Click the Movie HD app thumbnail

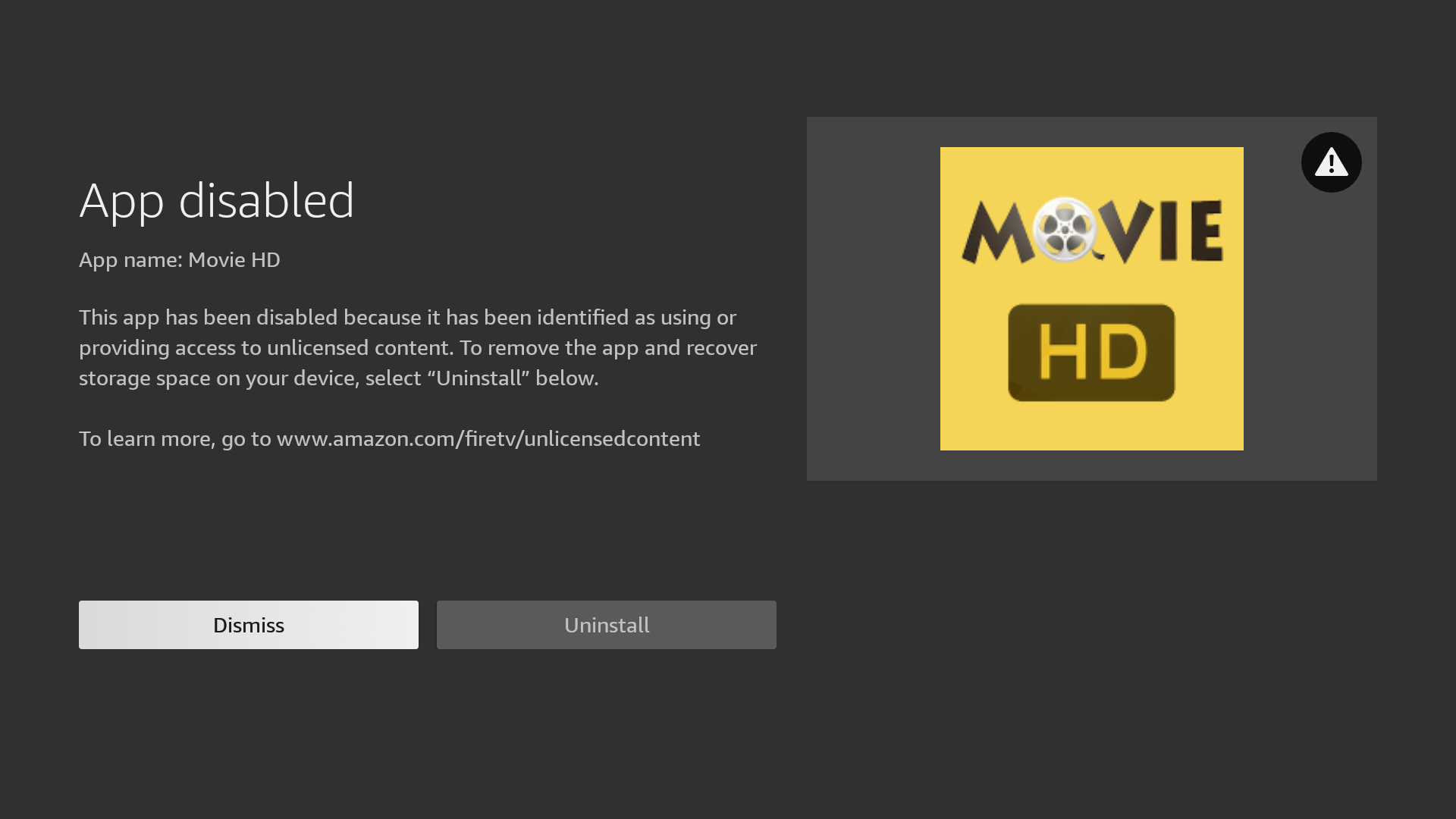[1091, 298]
